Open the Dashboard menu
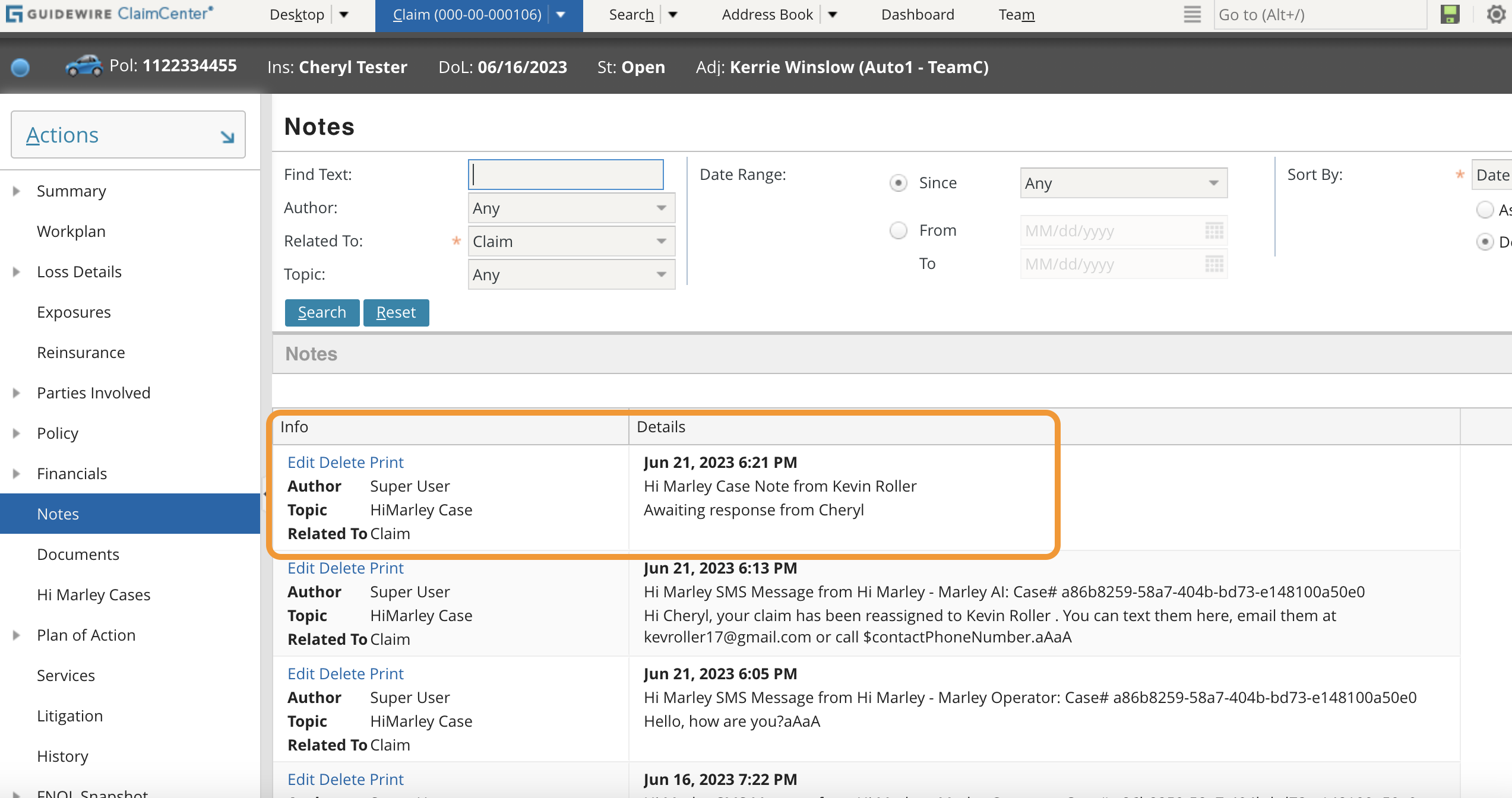Image resolution: width=1512 pixels, height=798 pixels. pos(917,14)
